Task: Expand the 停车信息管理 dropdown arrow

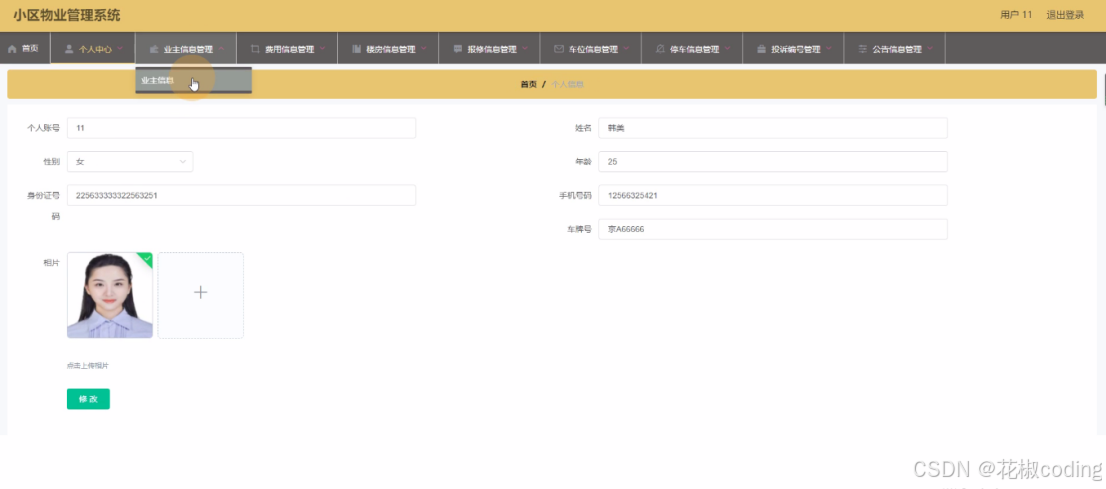Action: click(728, 49)
